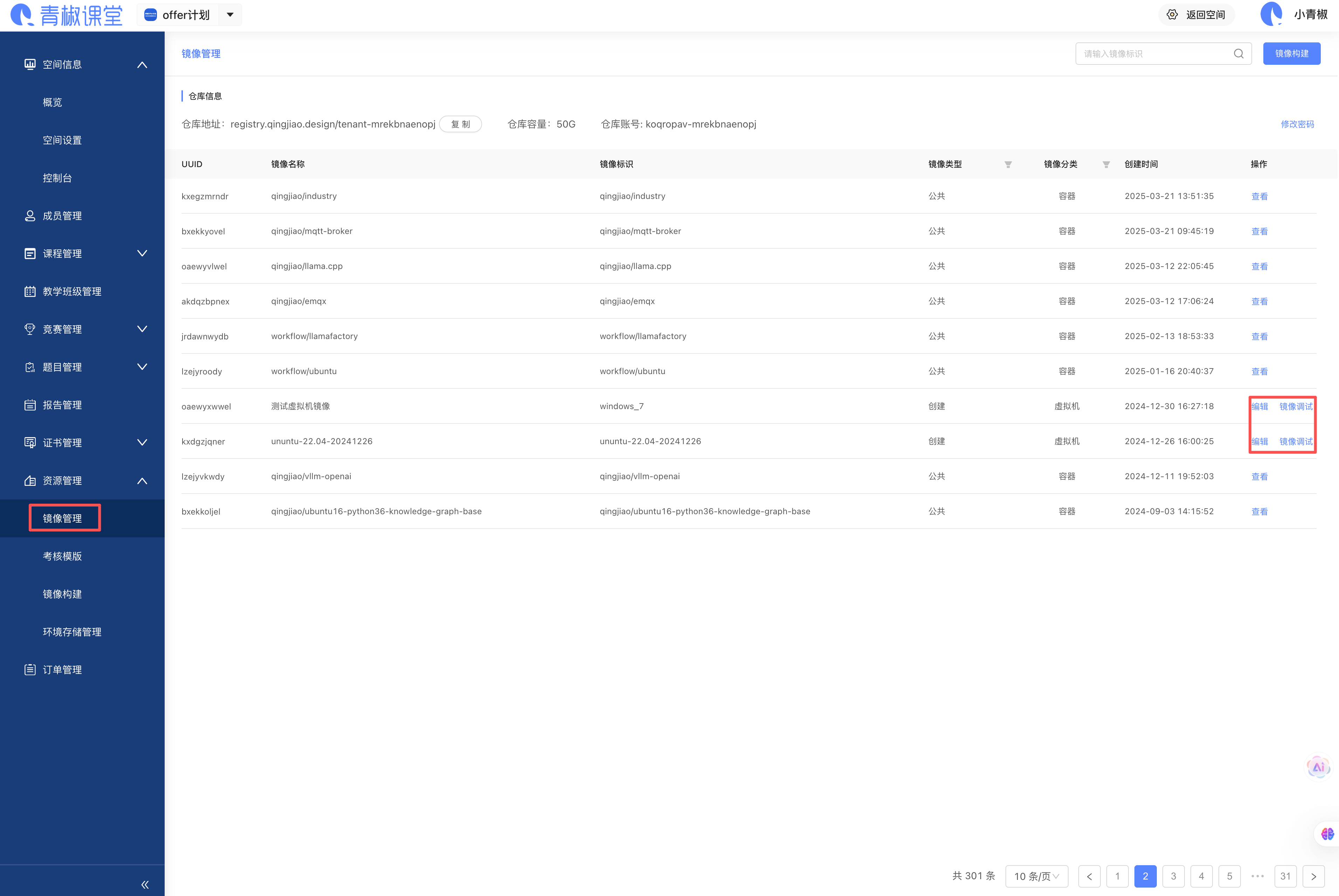Click the blue 镜像构建 button
The width and height of the screenshot is (1339, 896).
1291,54
